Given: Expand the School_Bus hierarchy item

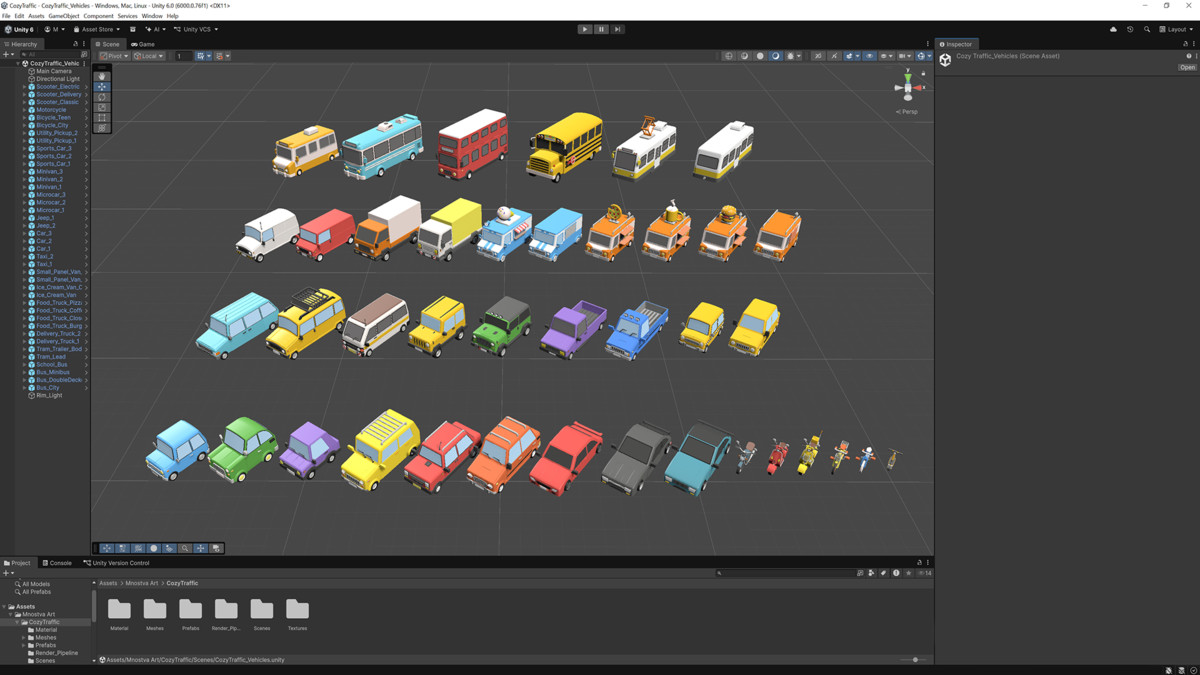Looking at the screenshot, I should click(24, 364).
